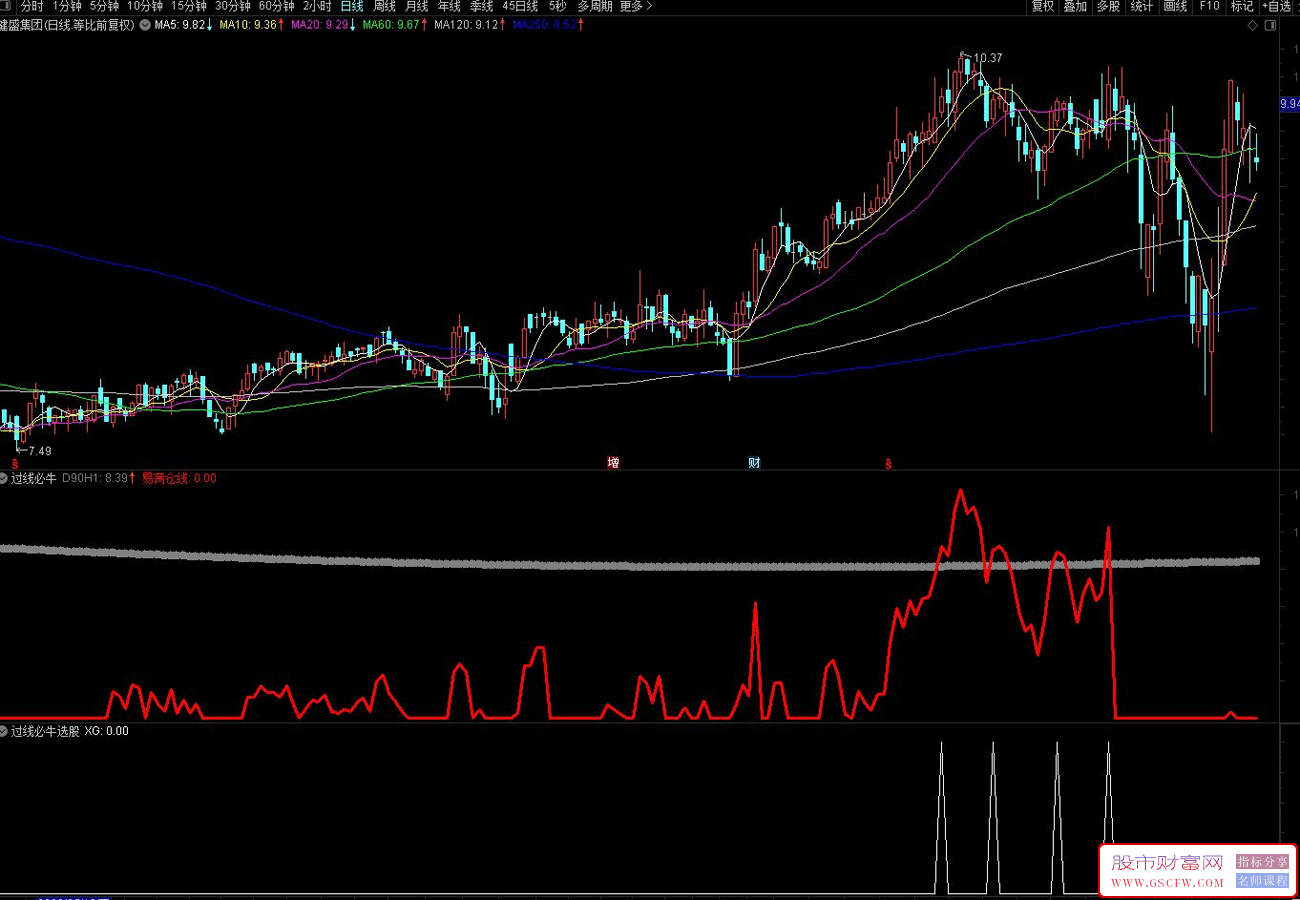Switch to 季线 quarterly chart
Image resolution: width=1300 pixels, height=900 pixels.
481,6
